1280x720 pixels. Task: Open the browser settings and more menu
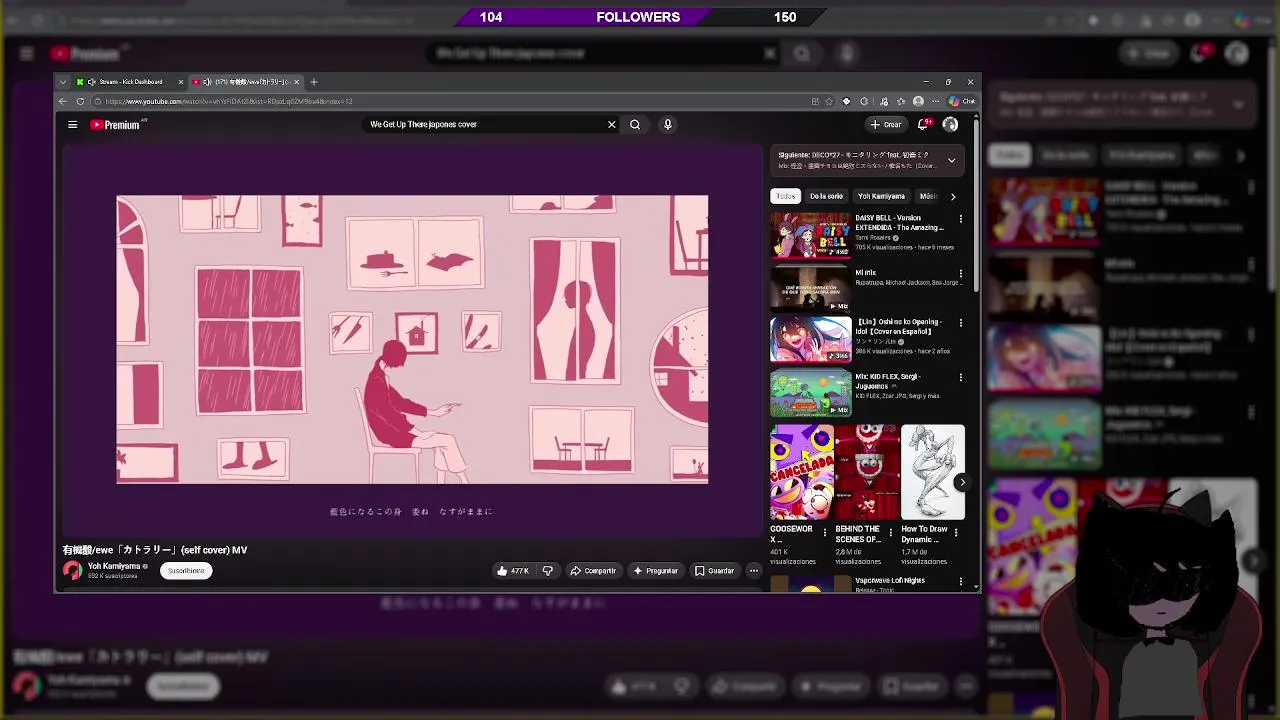click(936, 101)
